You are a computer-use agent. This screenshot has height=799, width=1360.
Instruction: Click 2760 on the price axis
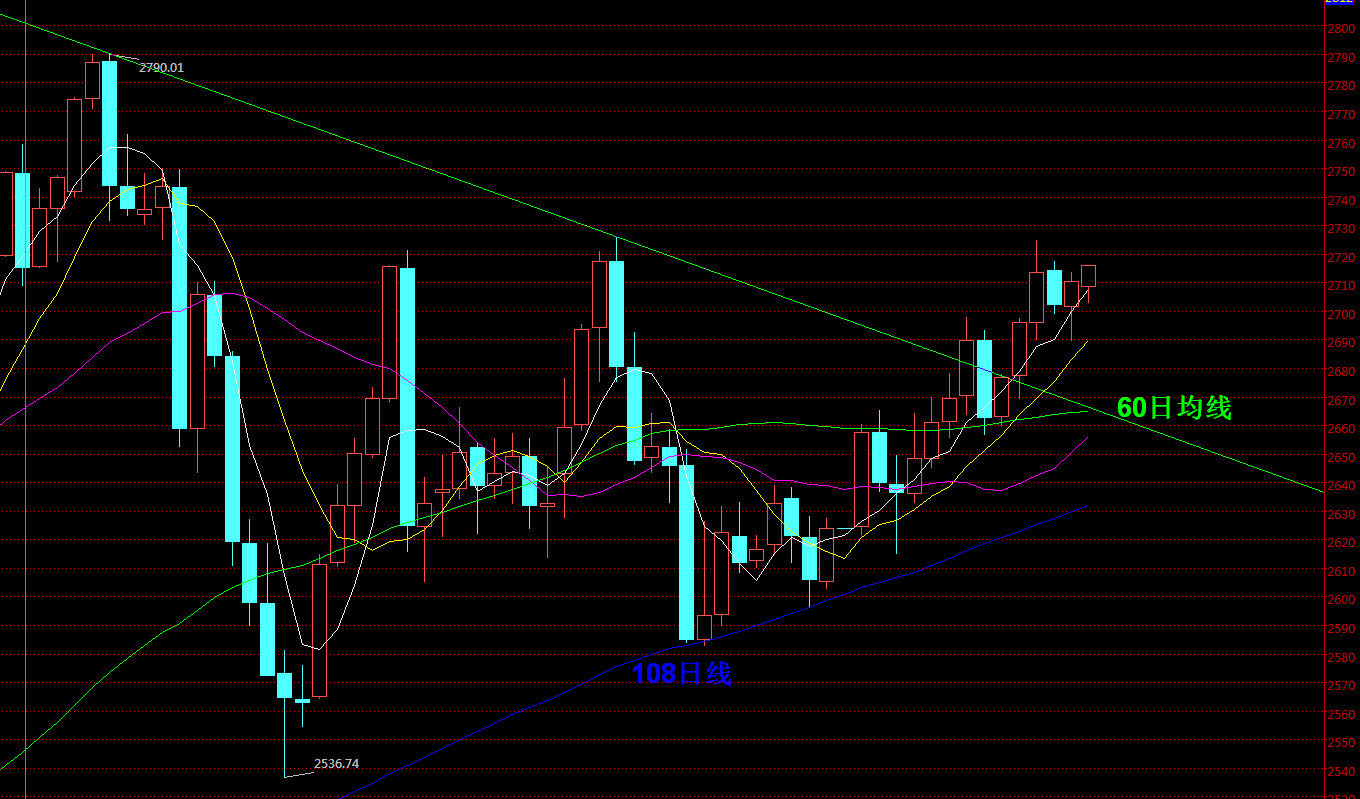(x=1341, y=143)
